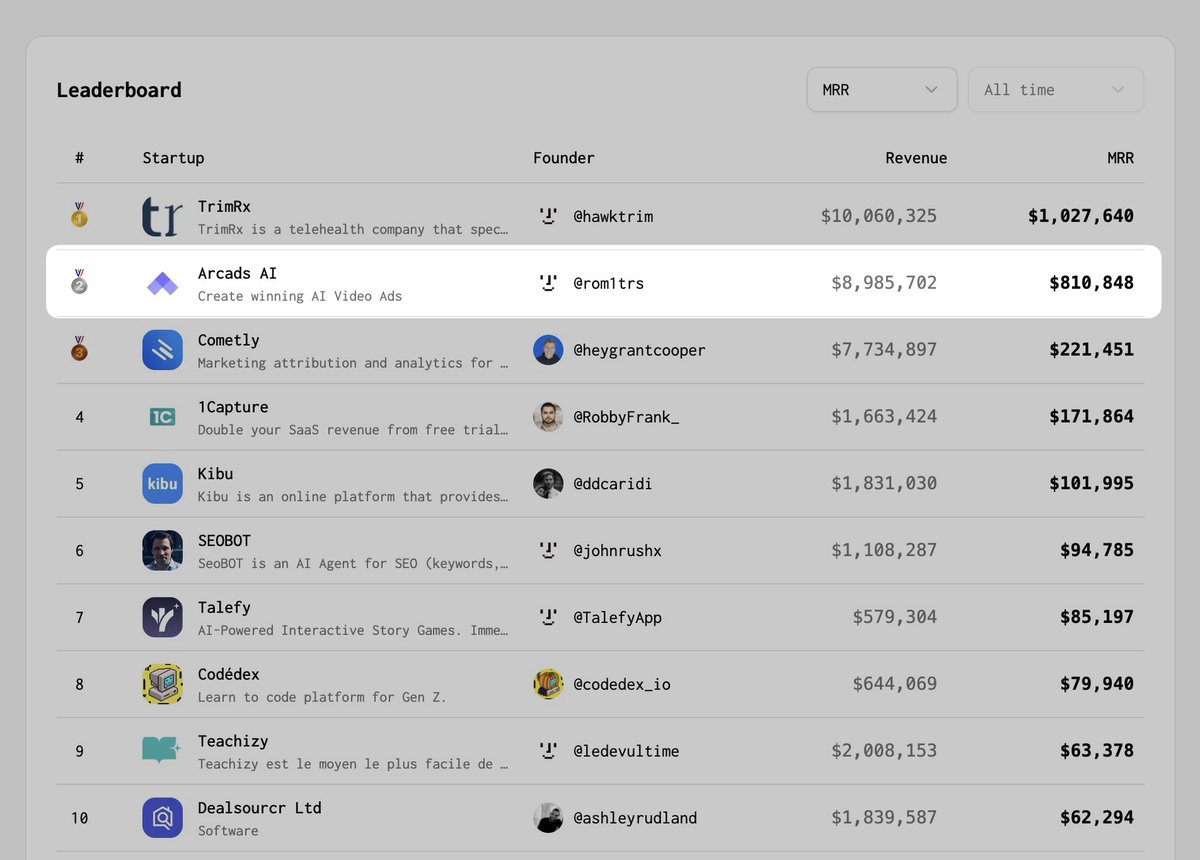Open the Dealsourcr Ltd startup name
Screen dimensions: 1200x860
[260, 808]
